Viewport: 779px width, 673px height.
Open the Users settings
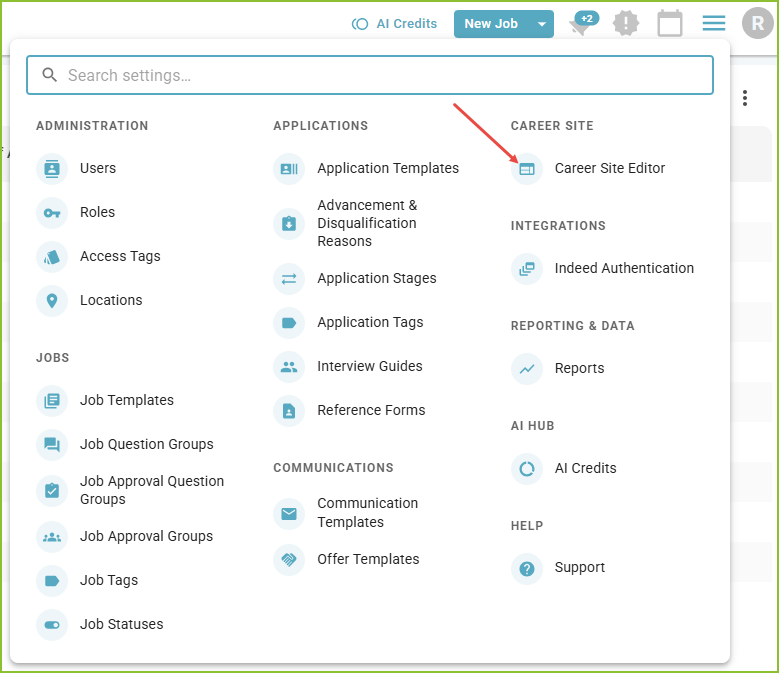(98, 168)
